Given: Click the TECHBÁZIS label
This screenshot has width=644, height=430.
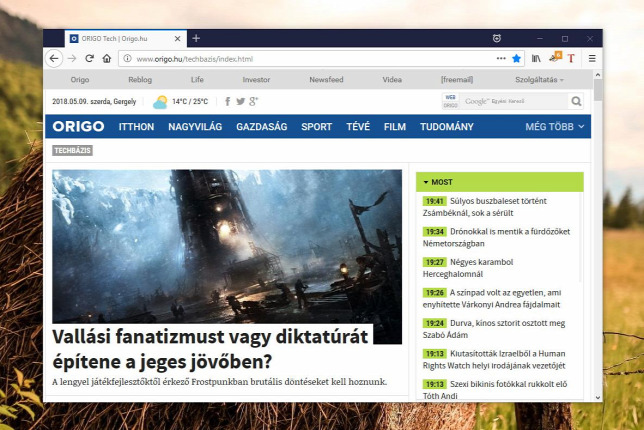Looking at the screenshot, I should [x=72, y=150].
